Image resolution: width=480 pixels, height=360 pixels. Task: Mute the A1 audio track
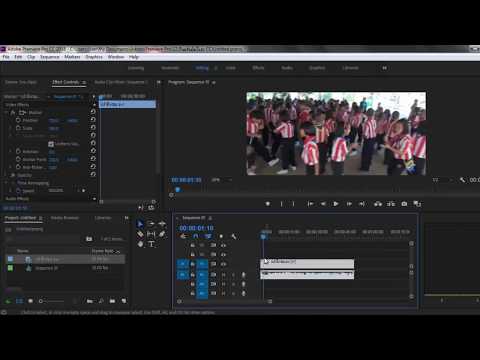(x=223, y=275)
